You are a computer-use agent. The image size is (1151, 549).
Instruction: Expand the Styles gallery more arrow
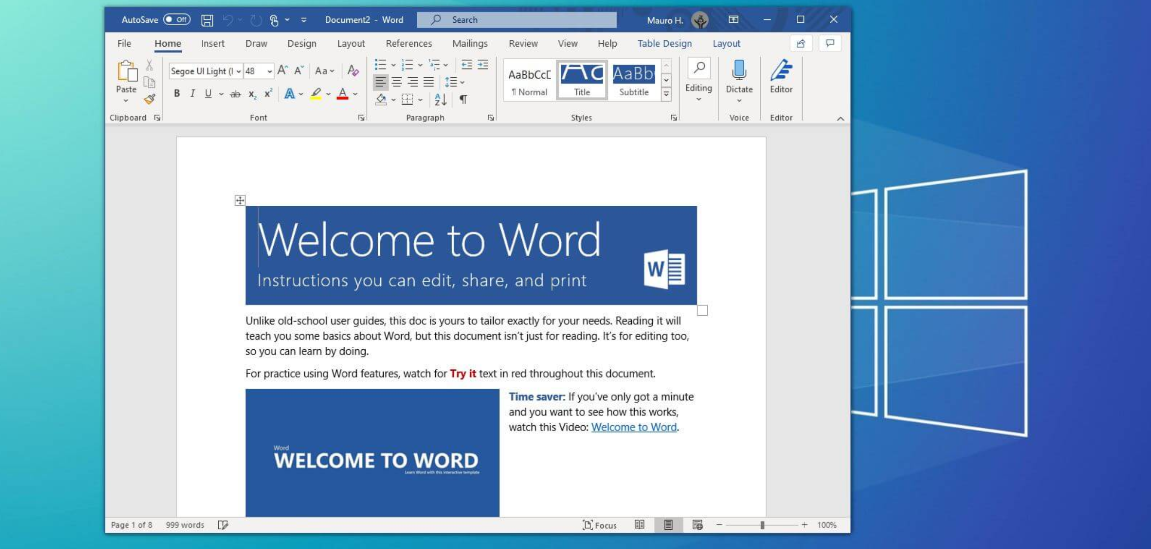tap(666, 94)
